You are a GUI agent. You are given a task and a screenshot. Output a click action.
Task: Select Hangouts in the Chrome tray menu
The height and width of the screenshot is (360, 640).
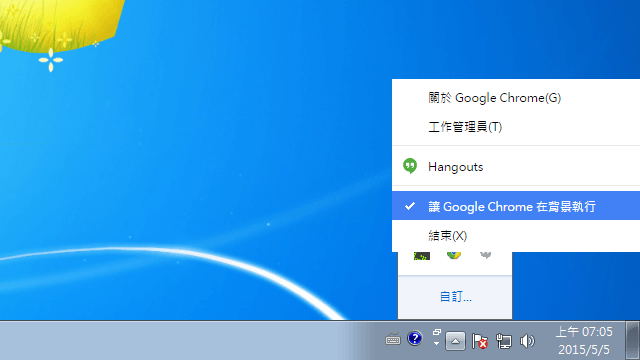click(x=516, y=167)
